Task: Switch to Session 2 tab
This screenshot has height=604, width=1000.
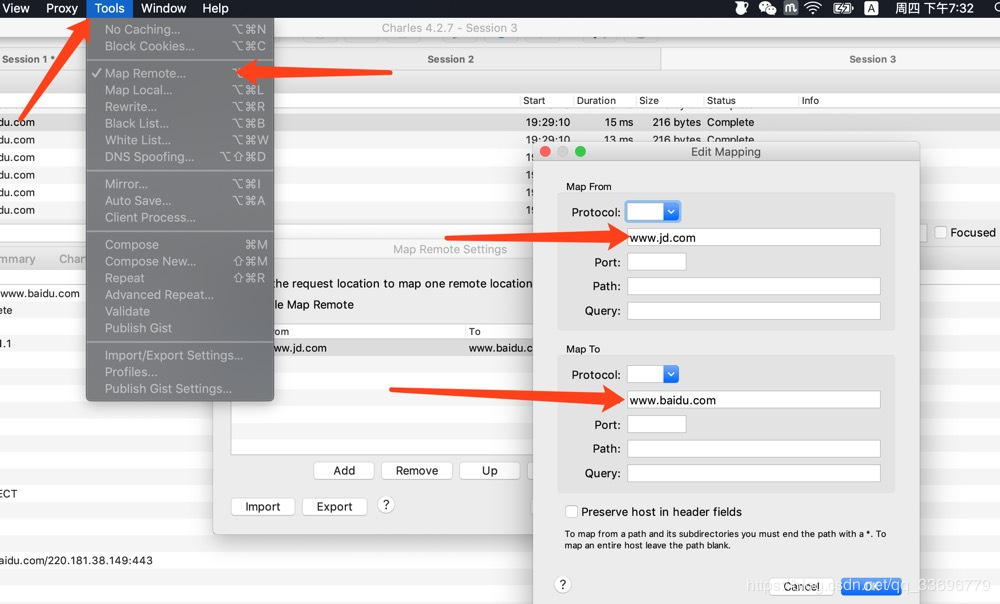Action: pos(450,59)
